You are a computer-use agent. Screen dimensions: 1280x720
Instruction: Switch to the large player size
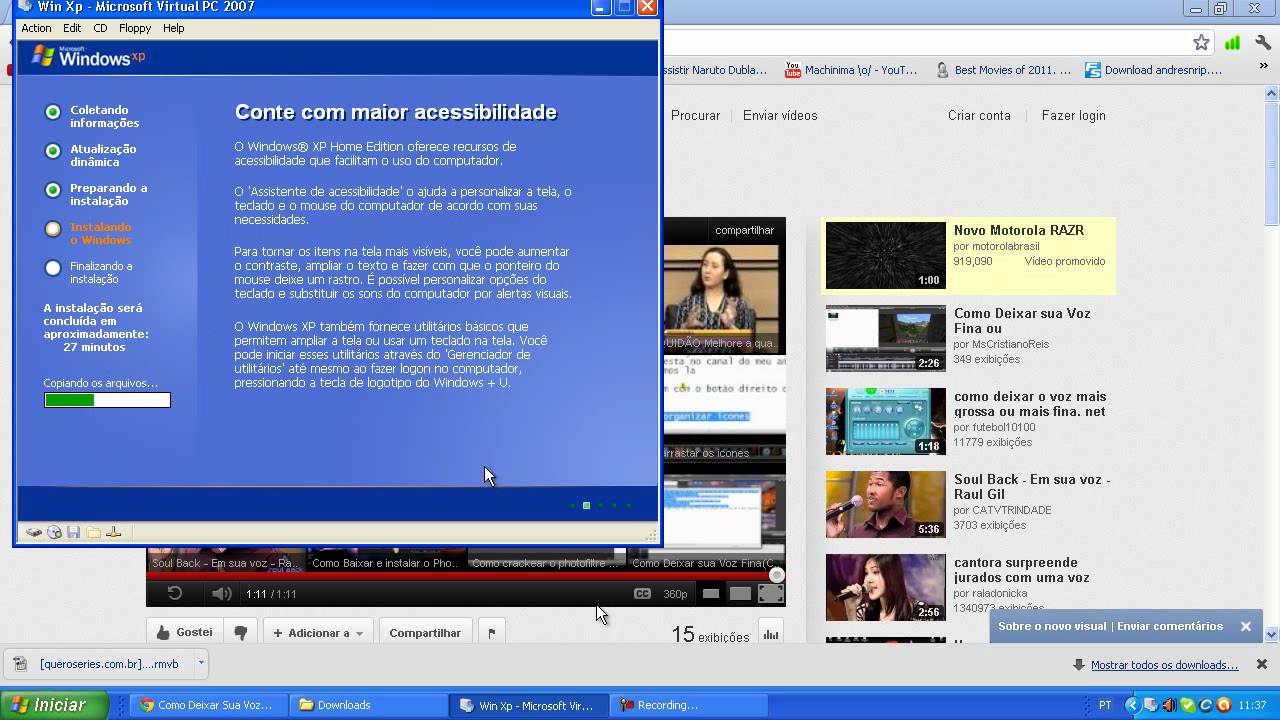(740, 594)
